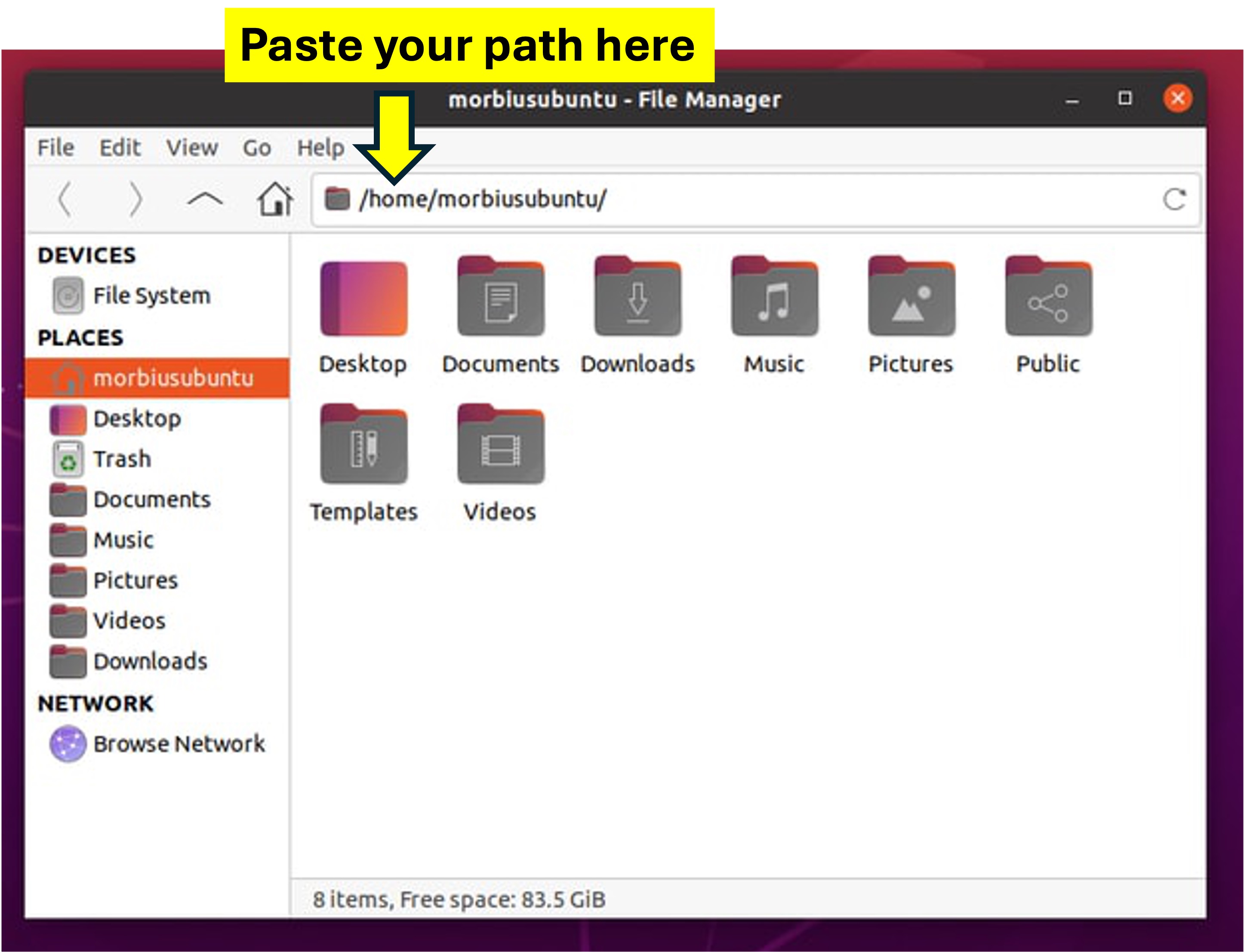The width and height of the screenshot is (1244, 952).
Task: Go back with the left arrow
Action: tap(65, 200)
